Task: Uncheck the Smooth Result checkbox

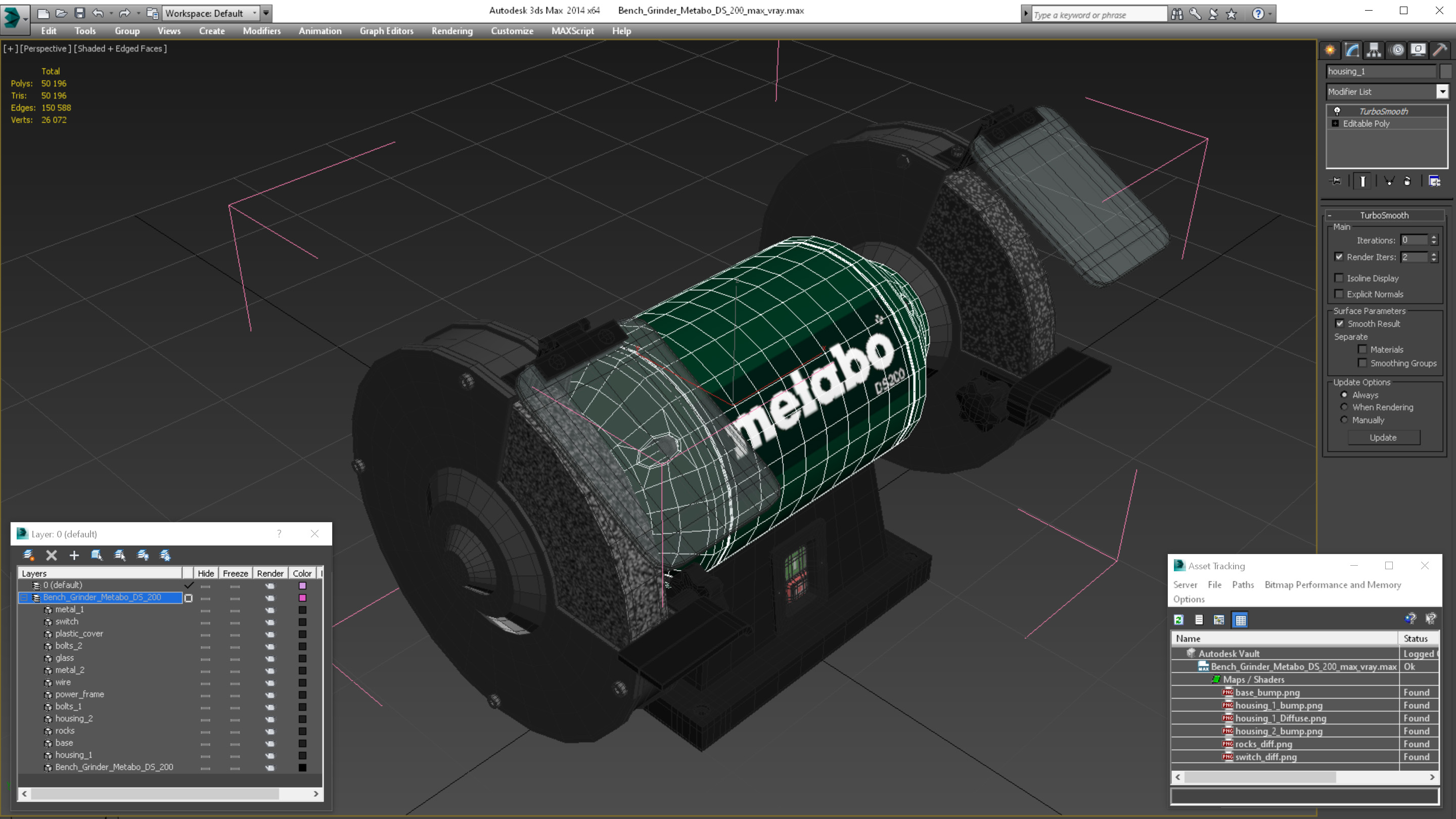Action: pyautogui.click(x=1340, y=324)
